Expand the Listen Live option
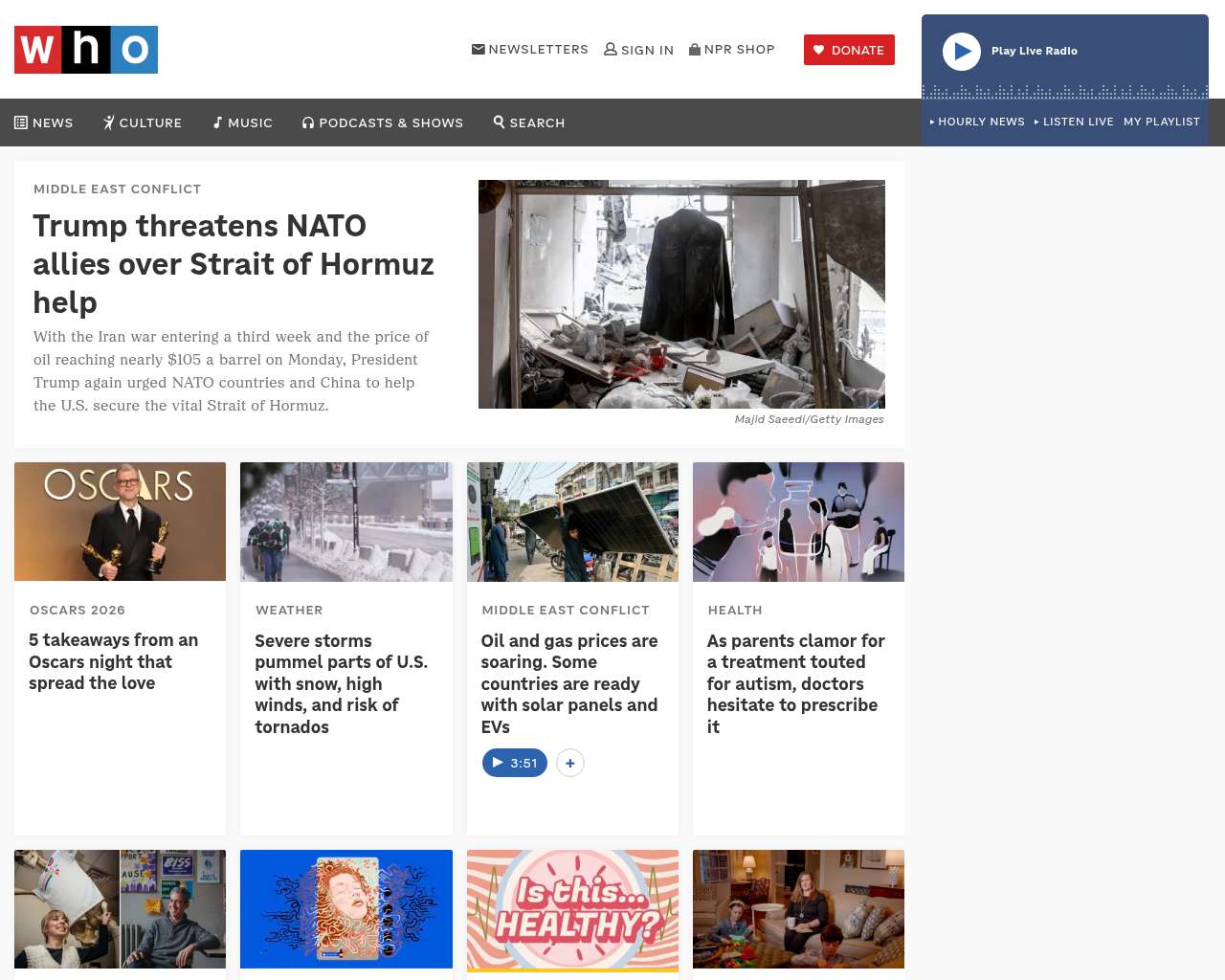This screenshot has height=980, width=1225. point(1074,122)
